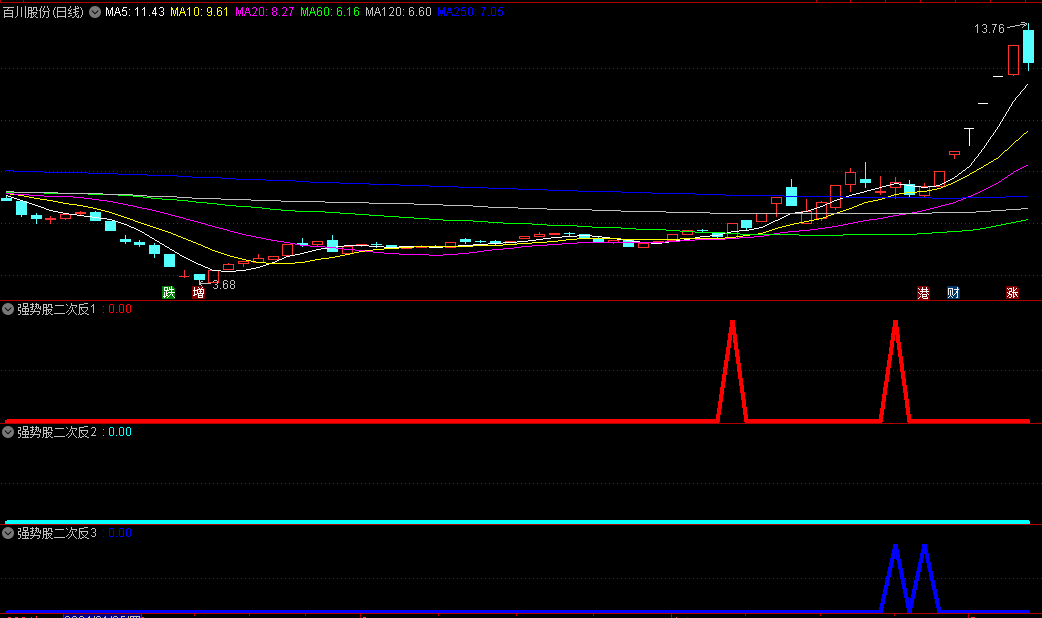1042x618 pixels.
Task: Select the tall red candlestick before the latest candle
Action: [x=1013, y=60]
